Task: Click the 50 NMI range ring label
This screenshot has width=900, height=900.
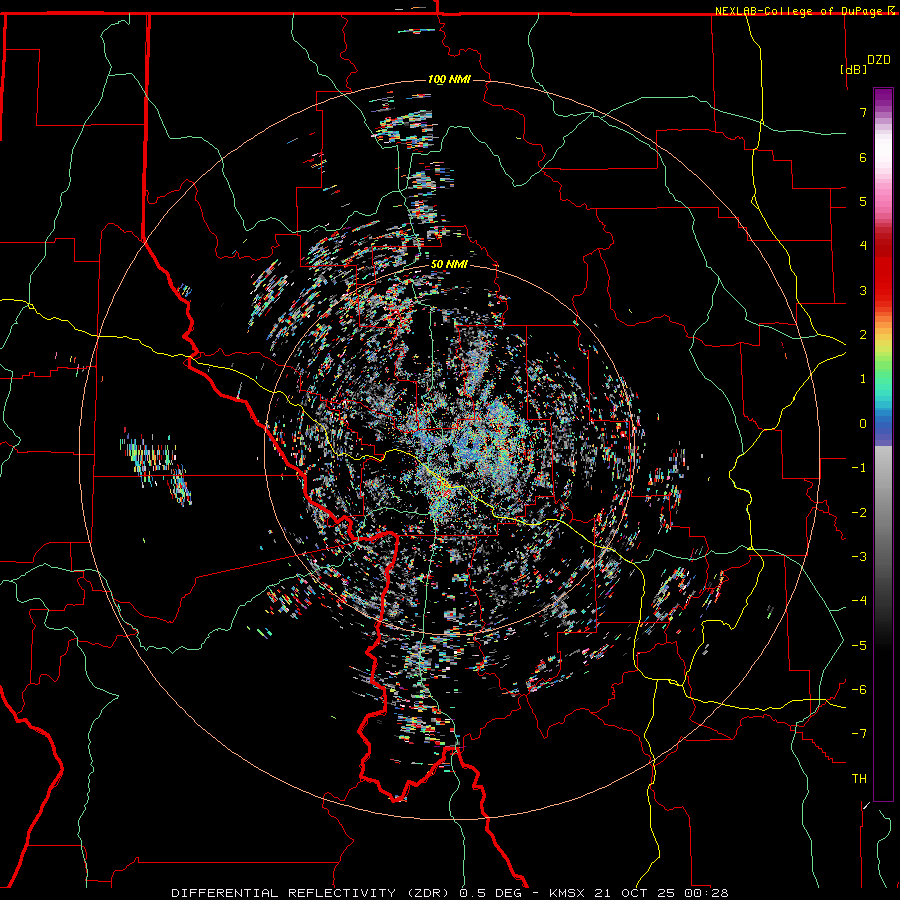Action: point(449,264)
